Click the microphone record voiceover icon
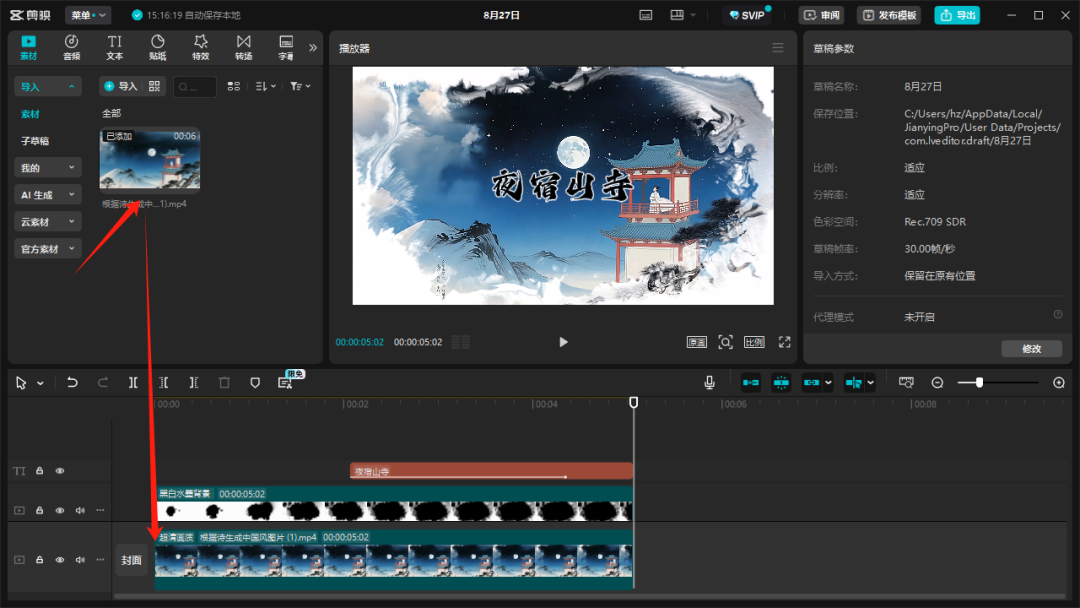Image resolution: width=1080 pixels, height=608 pixels. (x=709, y=383)
